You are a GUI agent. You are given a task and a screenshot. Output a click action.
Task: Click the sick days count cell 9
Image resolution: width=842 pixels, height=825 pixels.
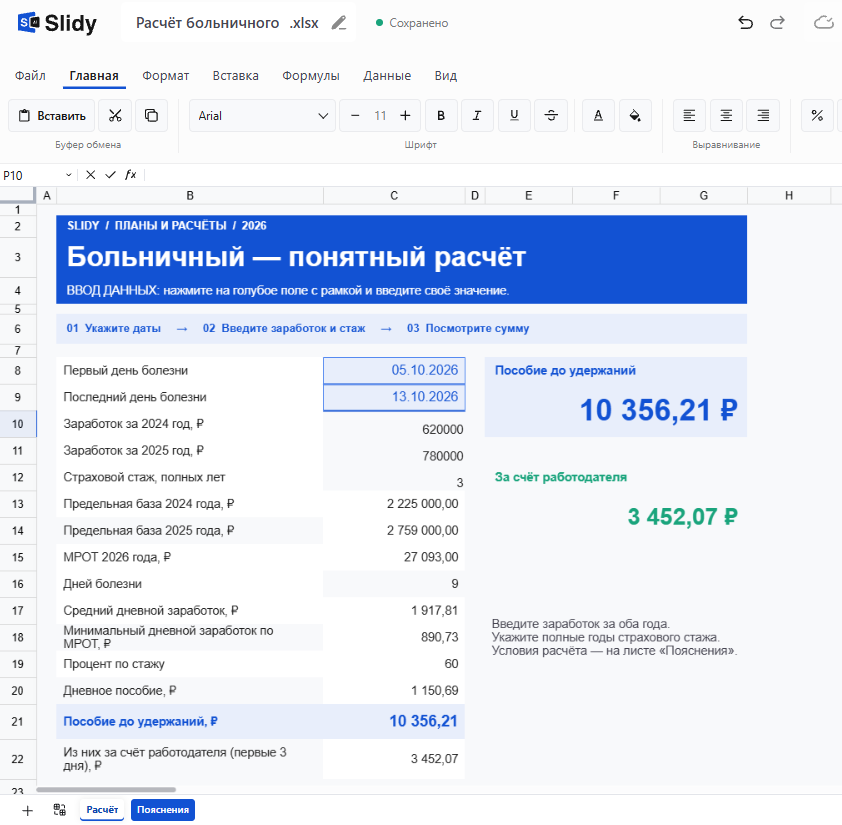(394, 584)
